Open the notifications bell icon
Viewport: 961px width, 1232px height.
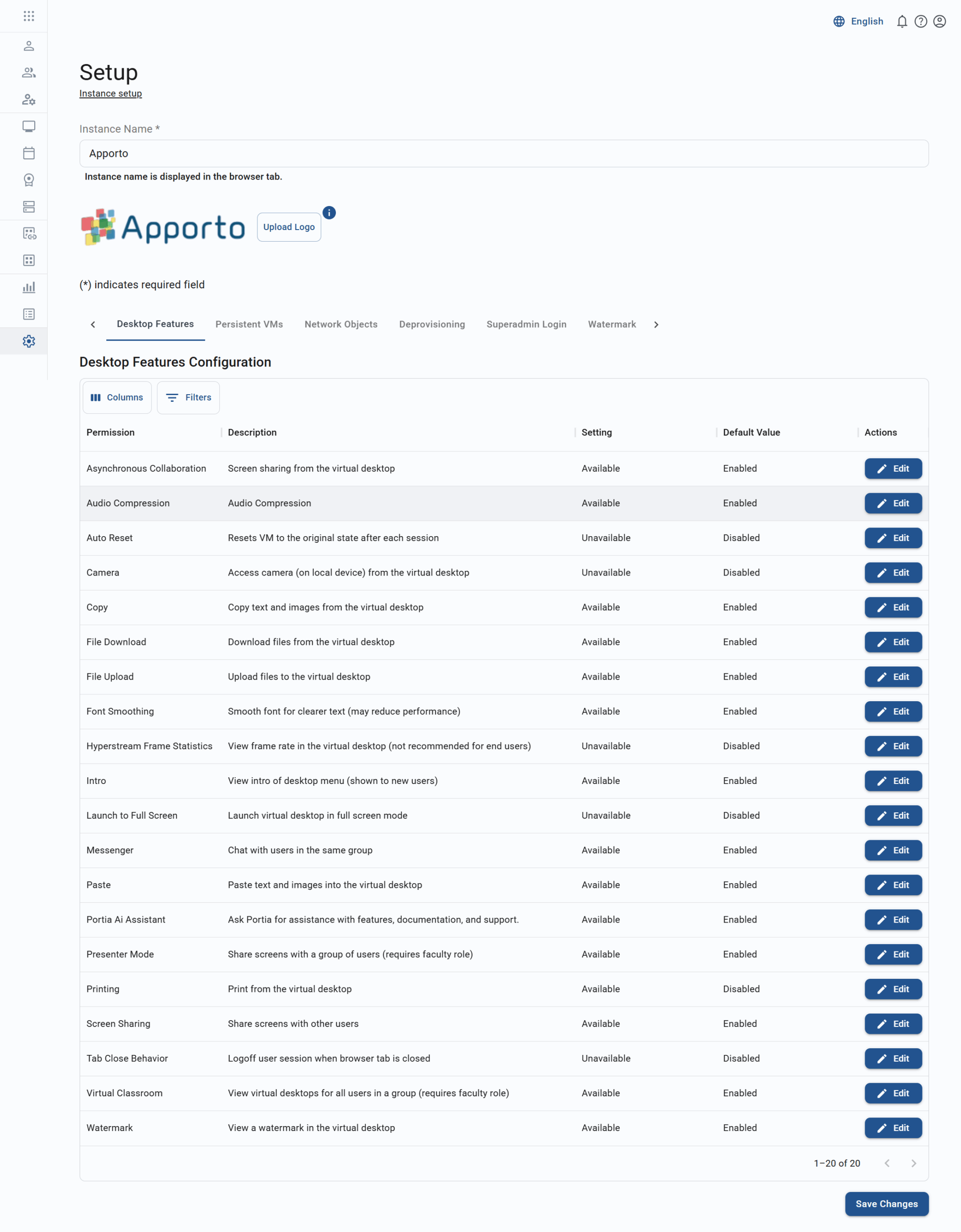(902, 22)
